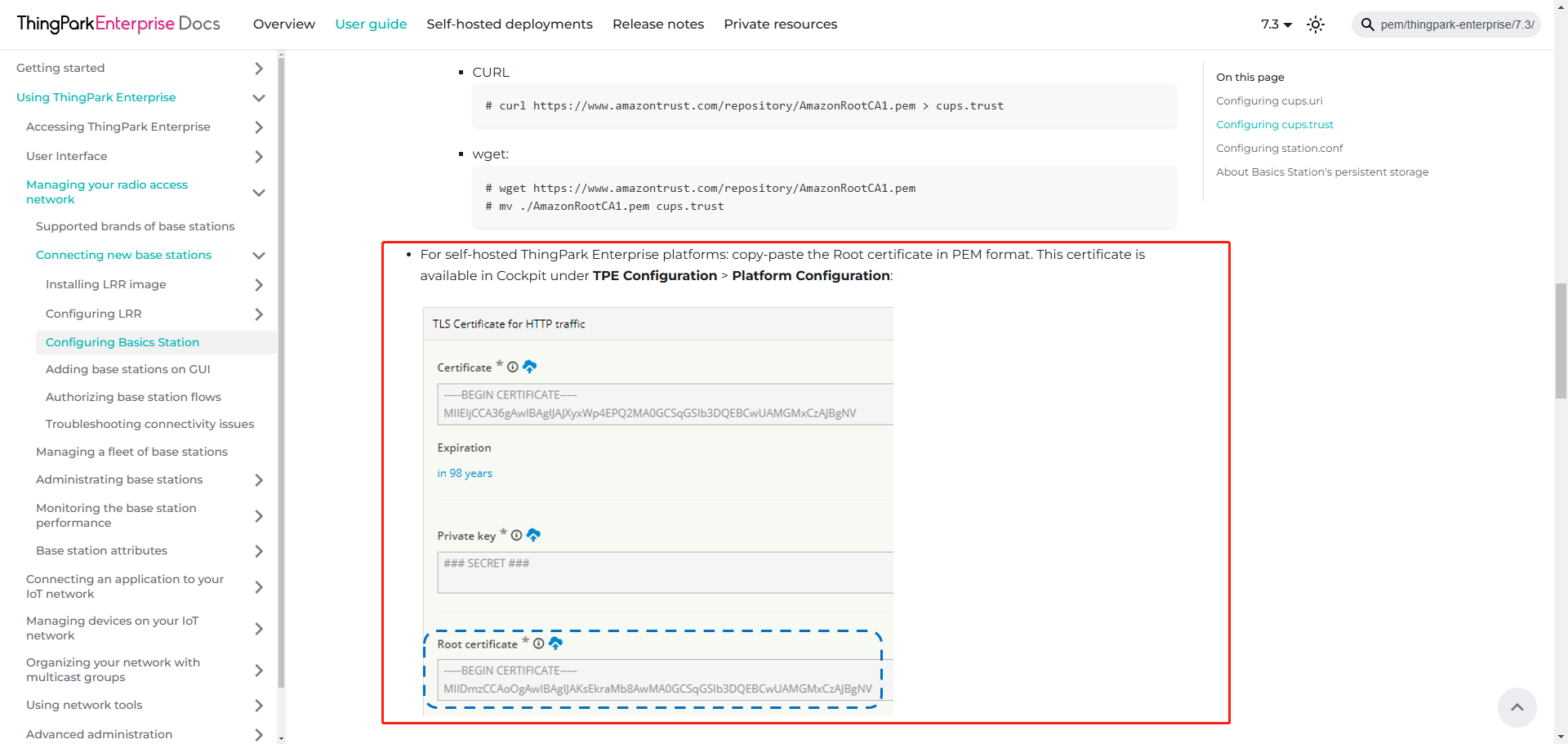This screenshot has width=1568, height=744.
Task: Open Troubleshooting connectivity issues
Action: coord(149,424)
